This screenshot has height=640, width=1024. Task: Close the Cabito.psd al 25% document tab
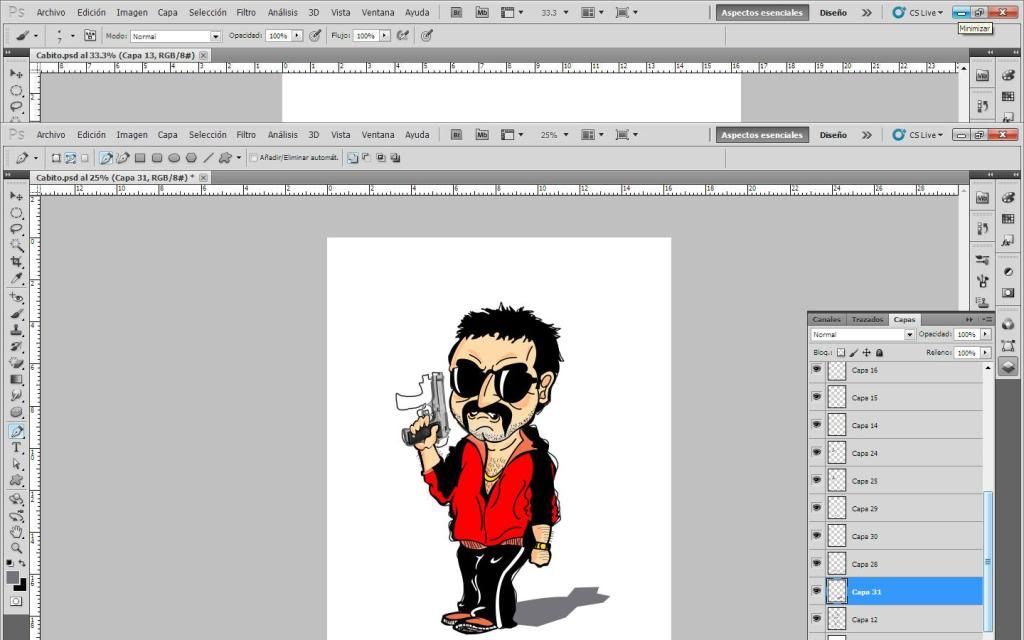[x=204, y=178]
